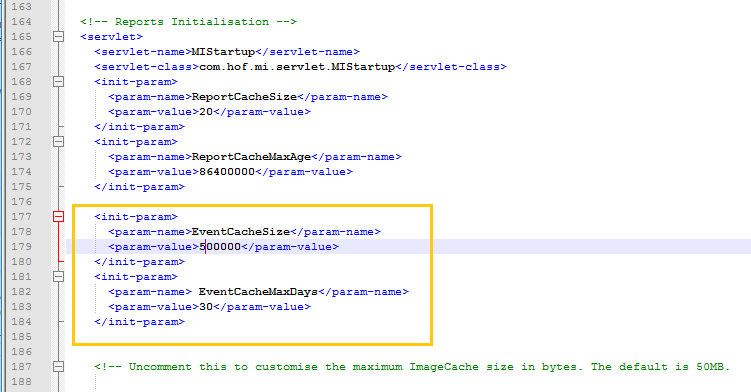Click the opening init-param tag on line 181
751x392 pixels.
tap(136, 277)
